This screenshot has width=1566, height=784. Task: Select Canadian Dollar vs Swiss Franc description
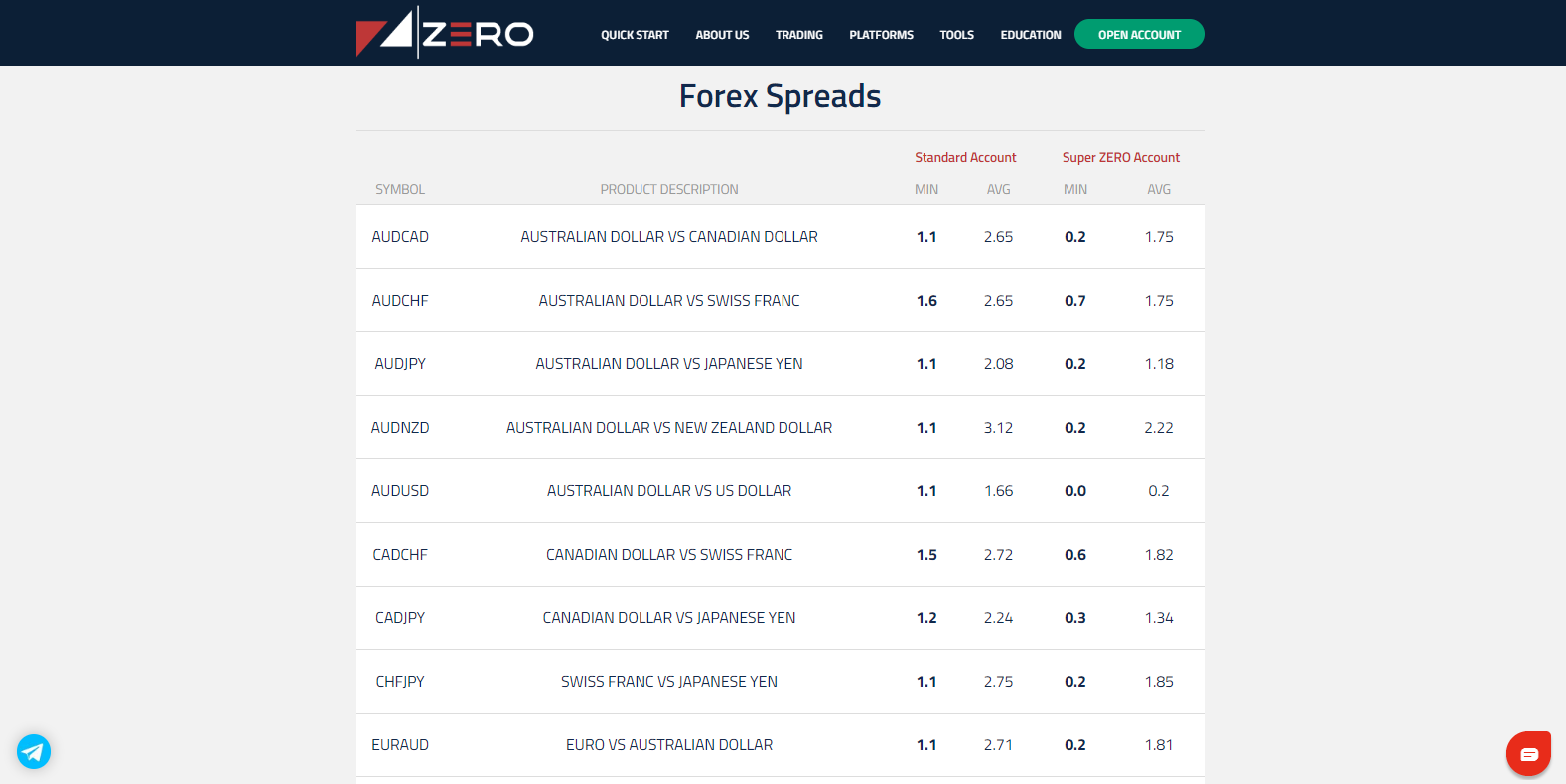tap(668, 555)
